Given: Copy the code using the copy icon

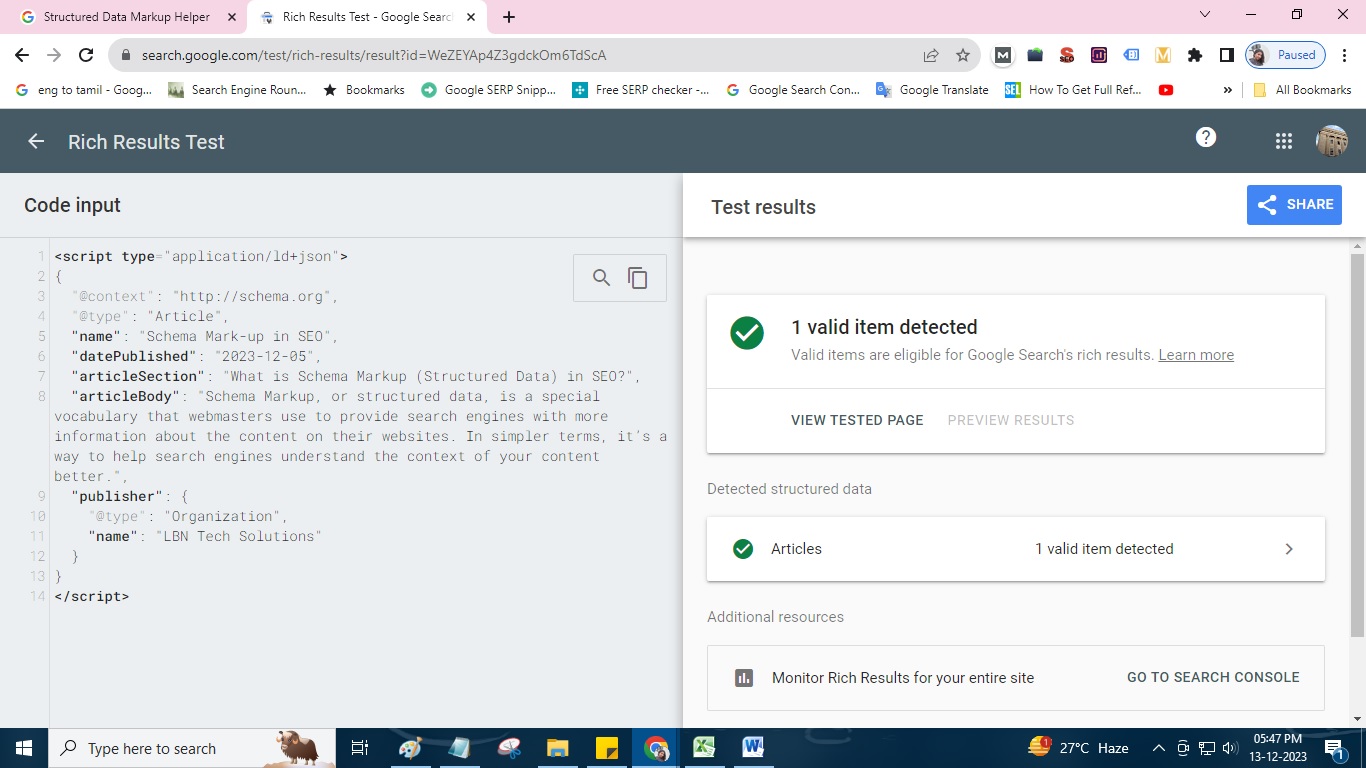Looking at the screenshot, I should (638, 277).
